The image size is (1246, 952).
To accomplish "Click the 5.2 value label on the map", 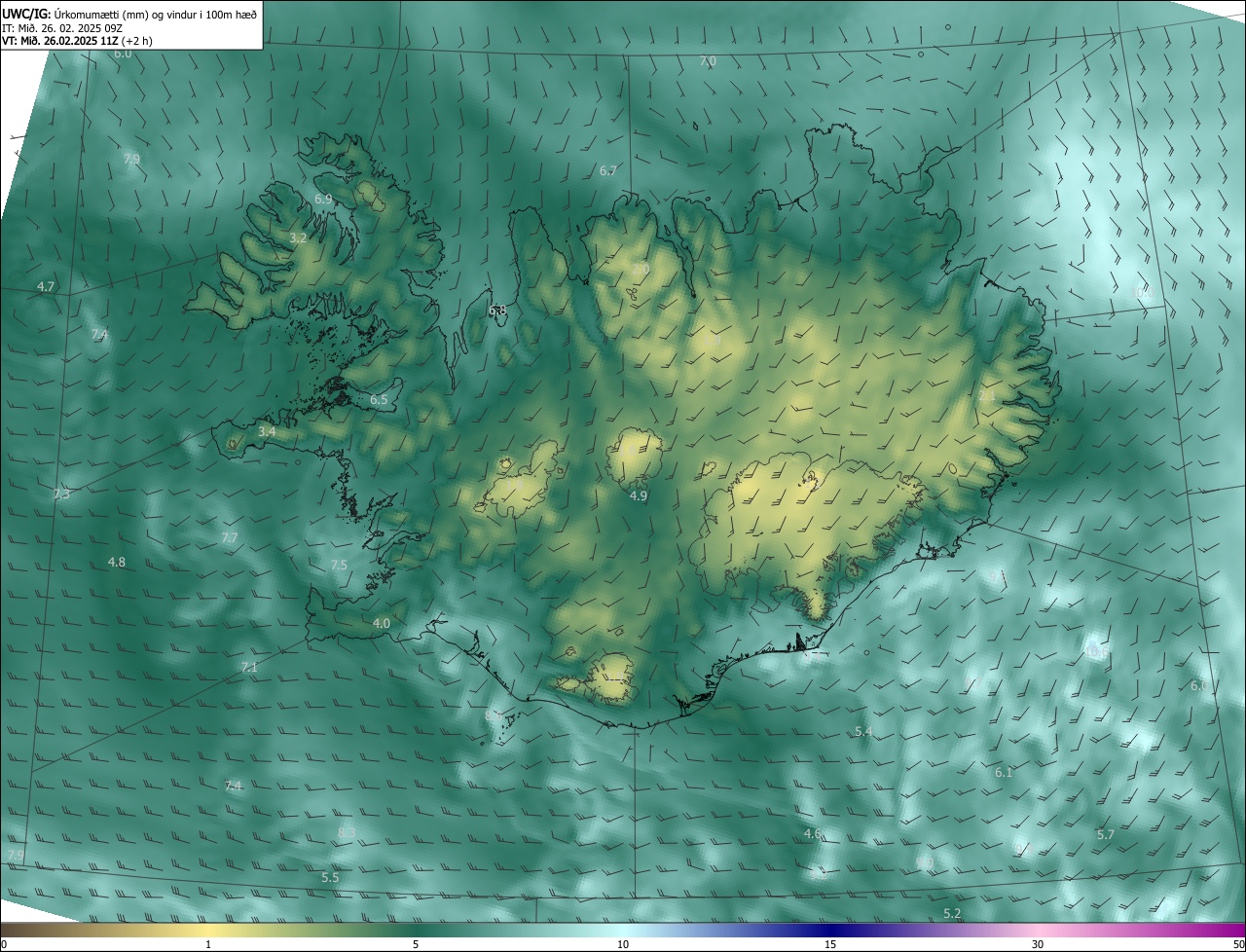I will 953,914.
